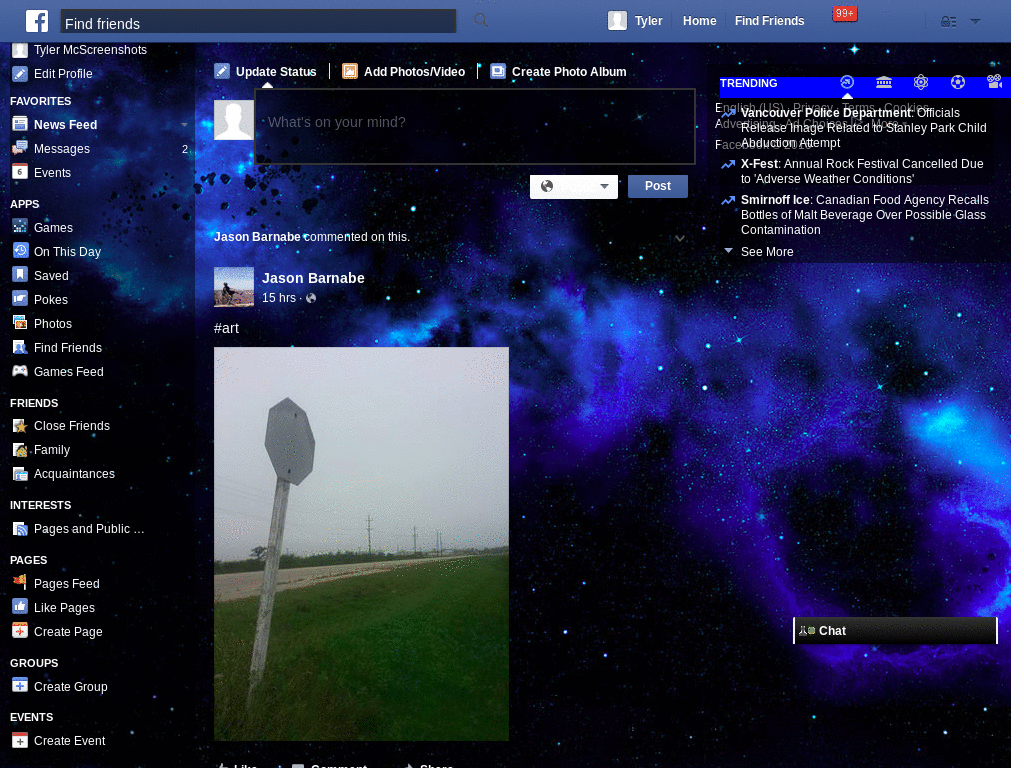Open post options chevron on Jason's story

(680, 238)
